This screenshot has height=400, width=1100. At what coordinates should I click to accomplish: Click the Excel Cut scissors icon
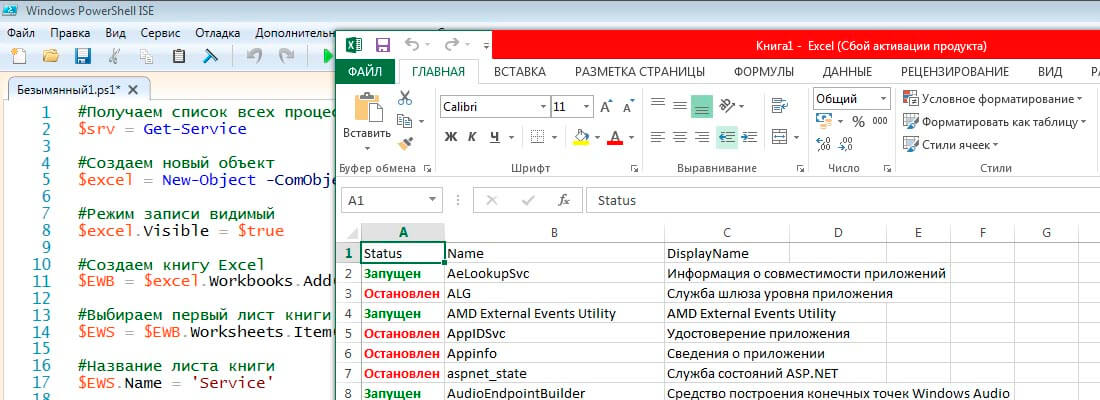[405, 98]
